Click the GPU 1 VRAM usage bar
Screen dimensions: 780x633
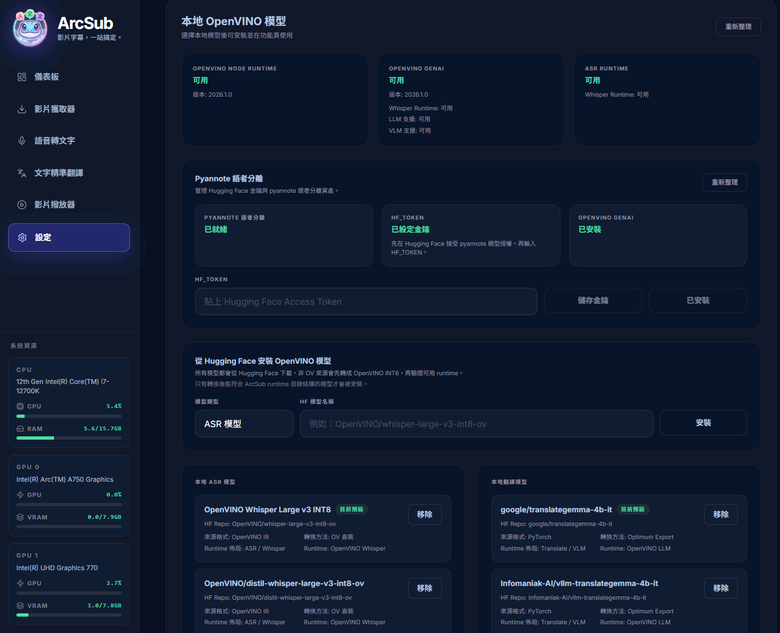pos(69,615)
